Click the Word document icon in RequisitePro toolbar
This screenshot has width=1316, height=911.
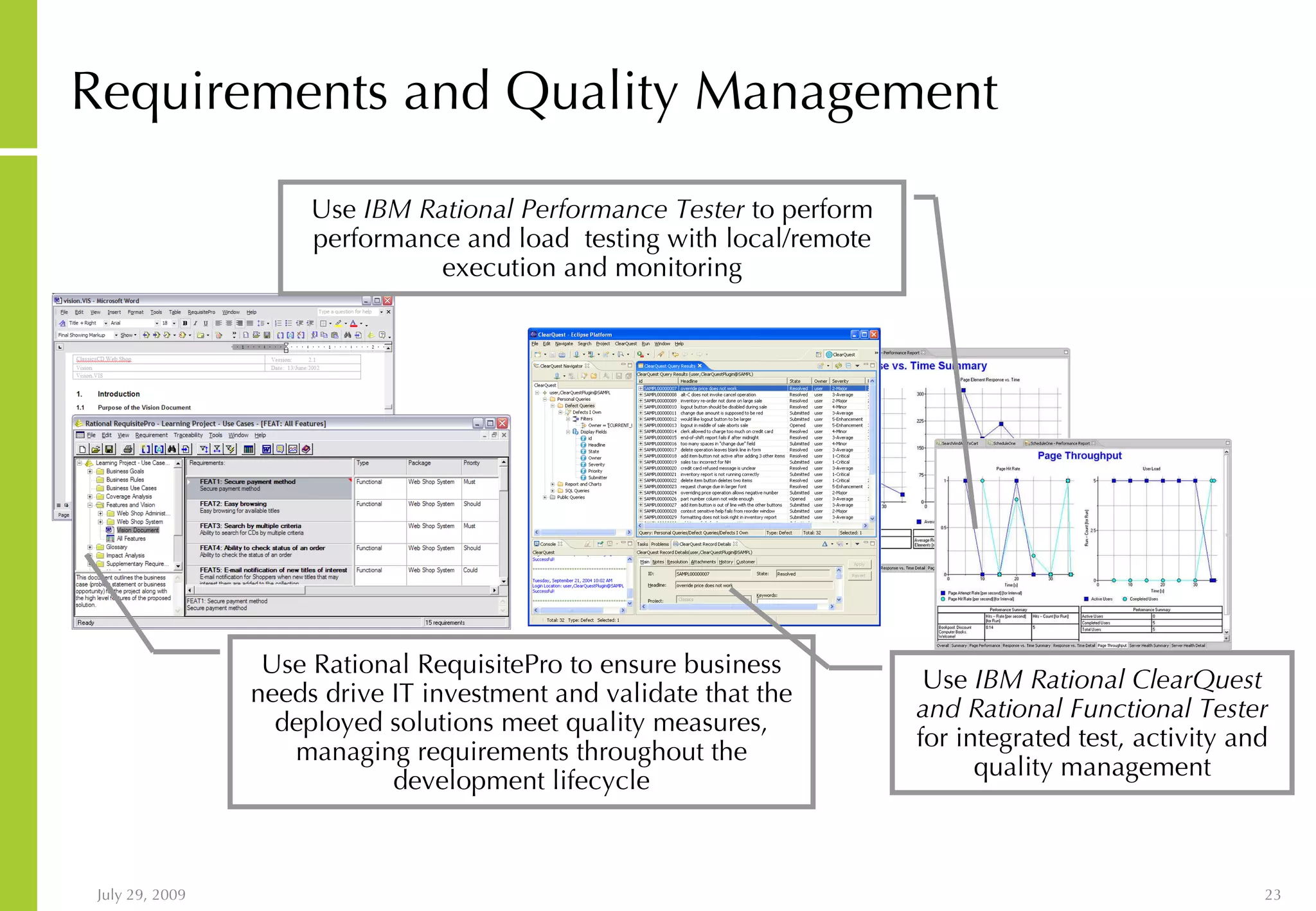pyautogui.click(x=266, y=449)
